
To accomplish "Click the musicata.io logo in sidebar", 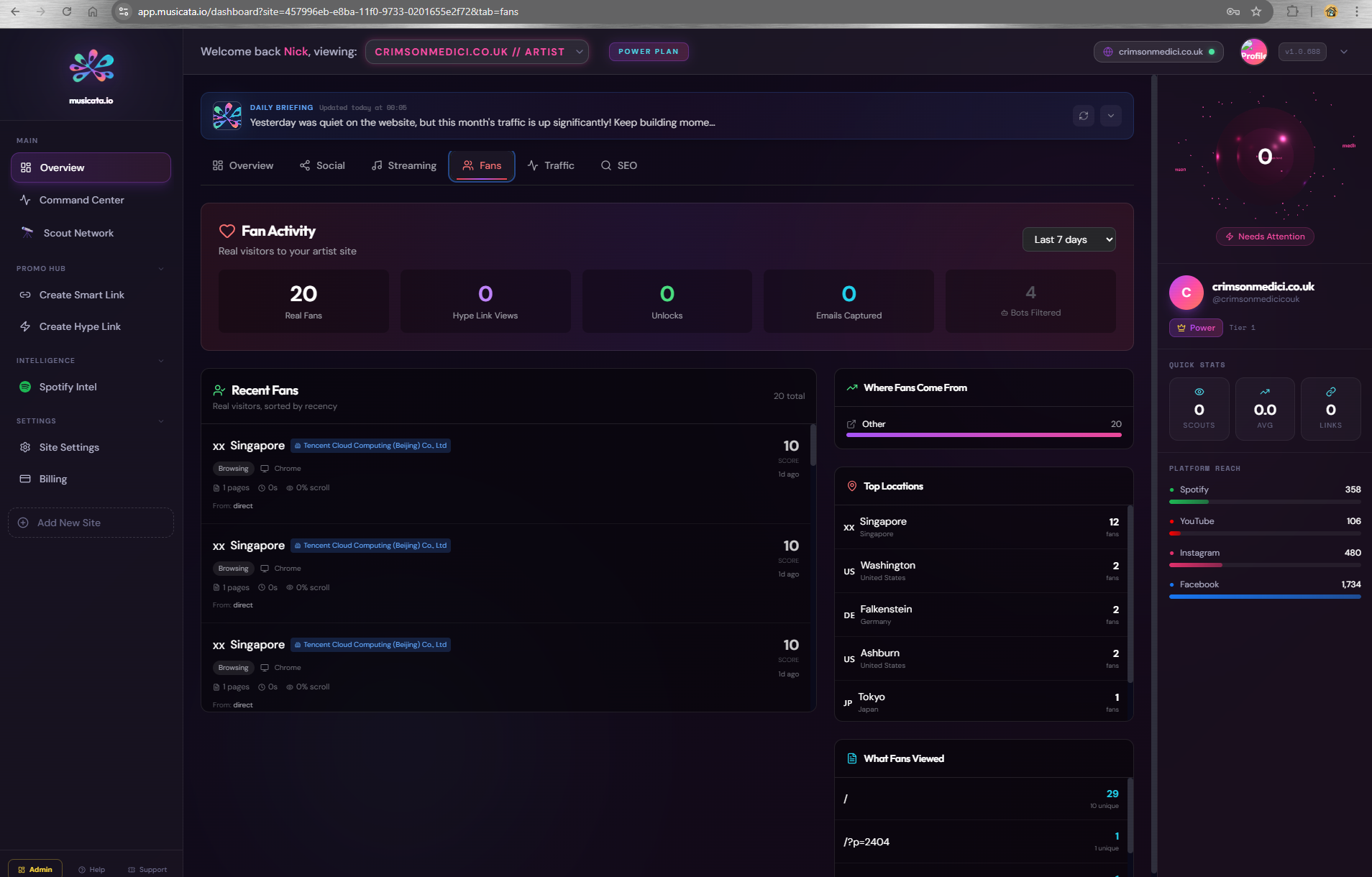I will coord(91,75).
